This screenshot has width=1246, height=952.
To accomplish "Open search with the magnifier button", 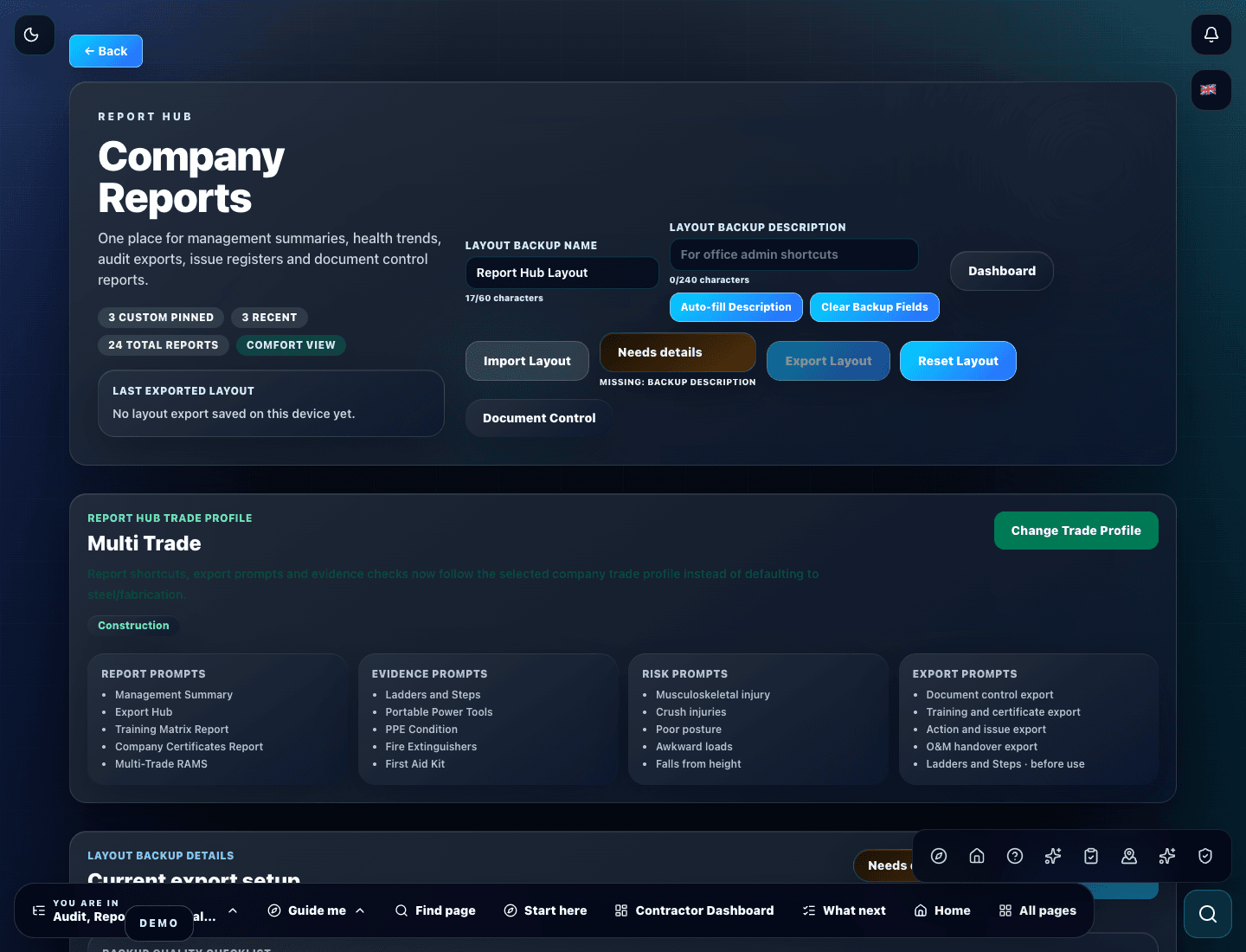I will tap(1208, 914).
